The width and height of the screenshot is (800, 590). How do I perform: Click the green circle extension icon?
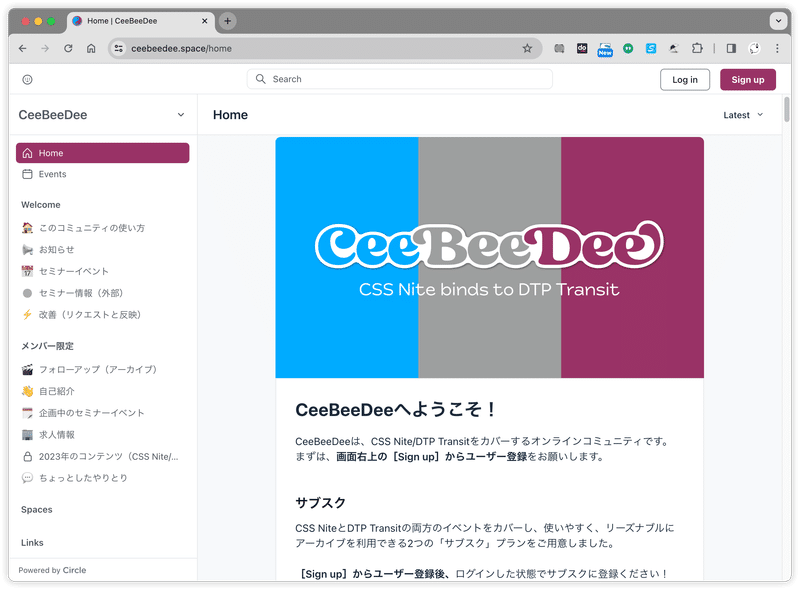coord(628,48)
